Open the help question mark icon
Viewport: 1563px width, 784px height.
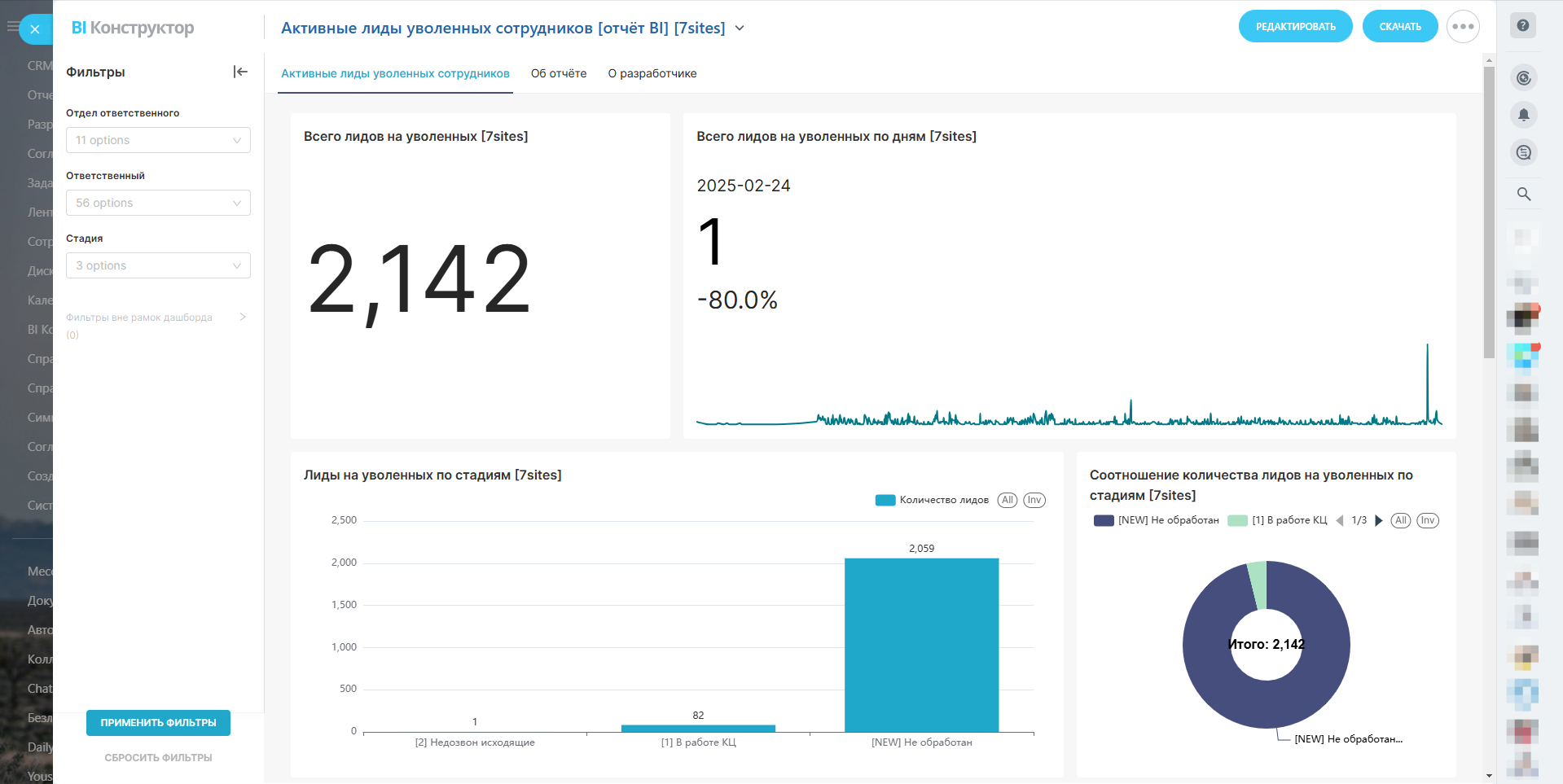1523,25
